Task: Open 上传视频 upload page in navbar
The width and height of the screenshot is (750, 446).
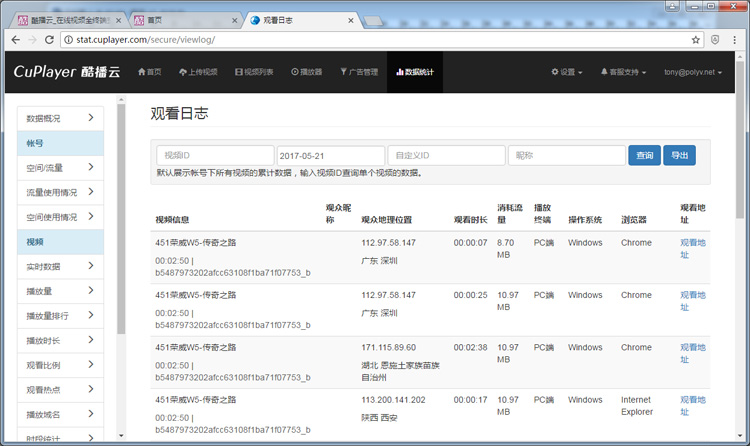Action: [197, 72]
